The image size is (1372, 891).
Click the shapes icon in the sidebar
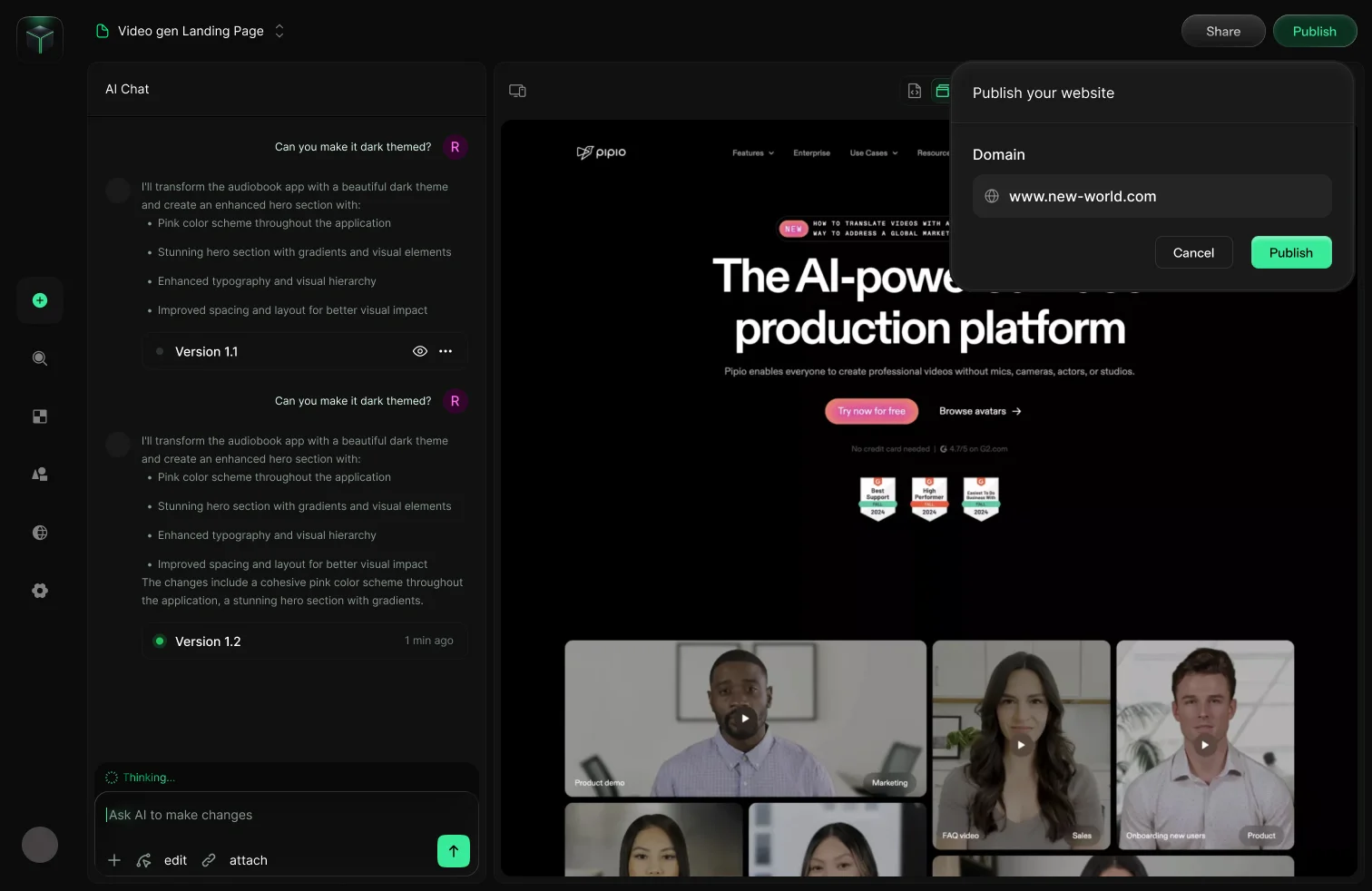[40, 475]
